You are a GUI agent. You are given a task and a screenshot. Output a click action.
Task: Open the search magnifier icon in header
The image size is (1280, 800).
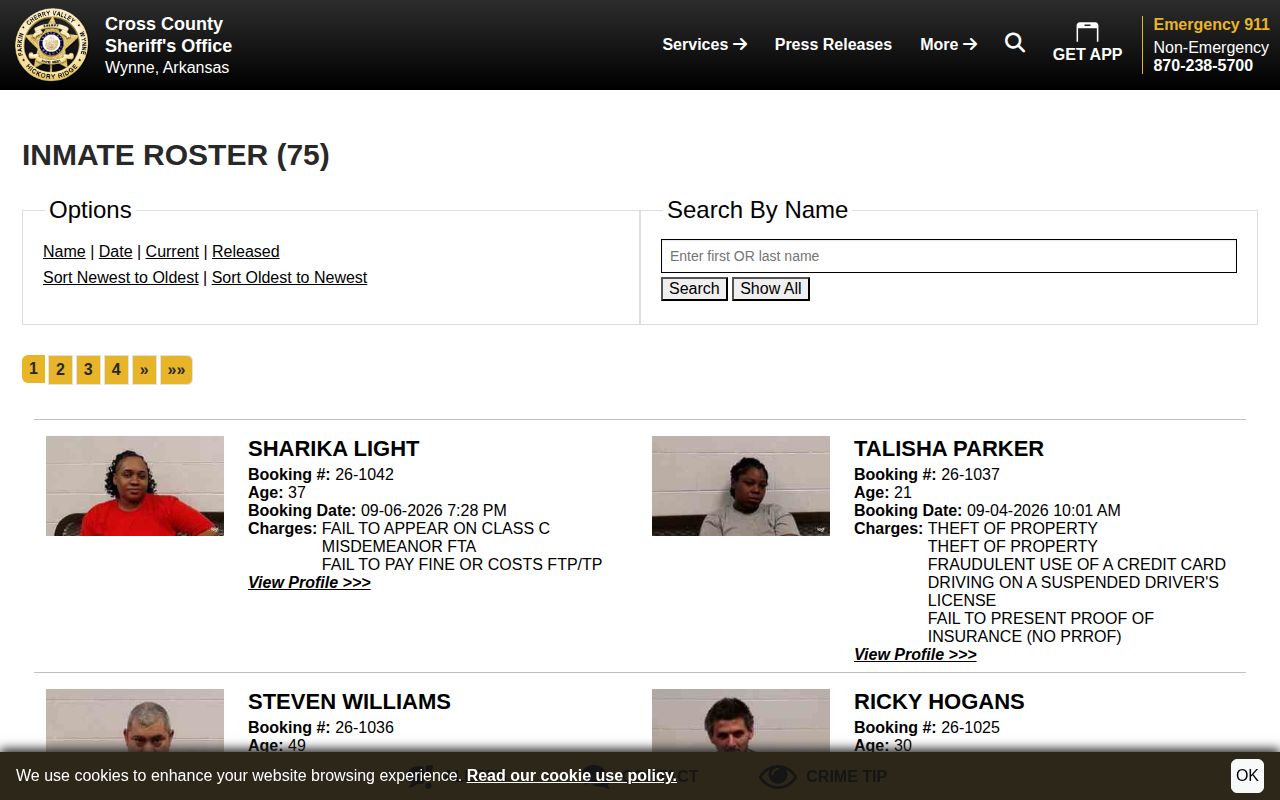[1015, 43]
